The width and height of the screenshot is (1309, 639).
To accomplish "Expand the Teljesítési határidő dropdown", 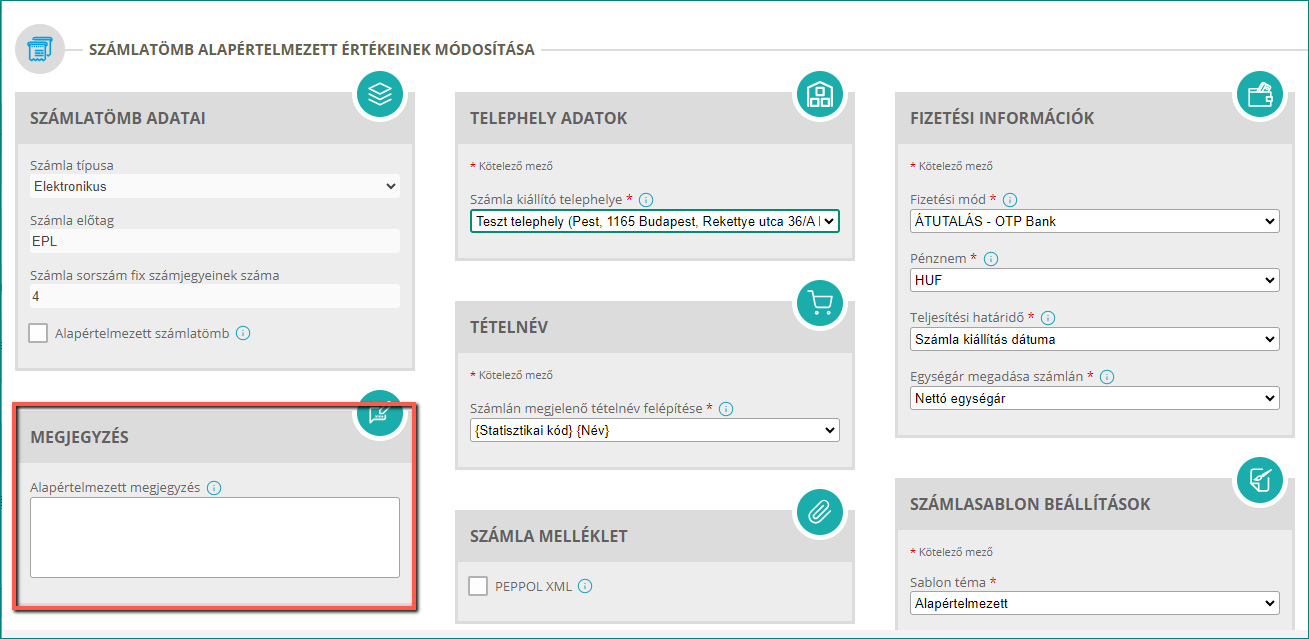I will pyautogui.click(x=1095, y=340).
